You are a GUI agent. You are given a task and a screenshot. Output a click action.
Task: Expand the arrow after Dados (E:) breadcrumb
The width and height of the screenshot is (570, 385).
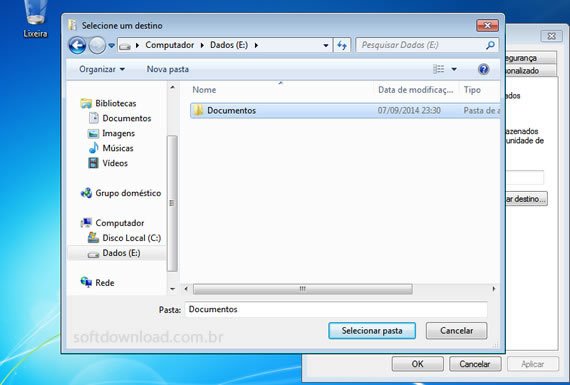(x=256, y=45)
